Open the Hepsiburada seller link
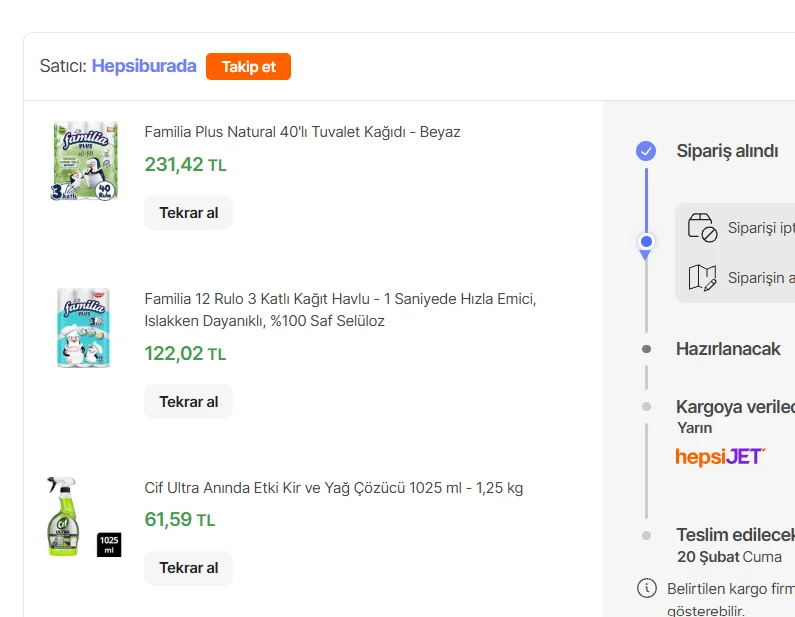Screen dimensions: 795x617 pos(143,66)
